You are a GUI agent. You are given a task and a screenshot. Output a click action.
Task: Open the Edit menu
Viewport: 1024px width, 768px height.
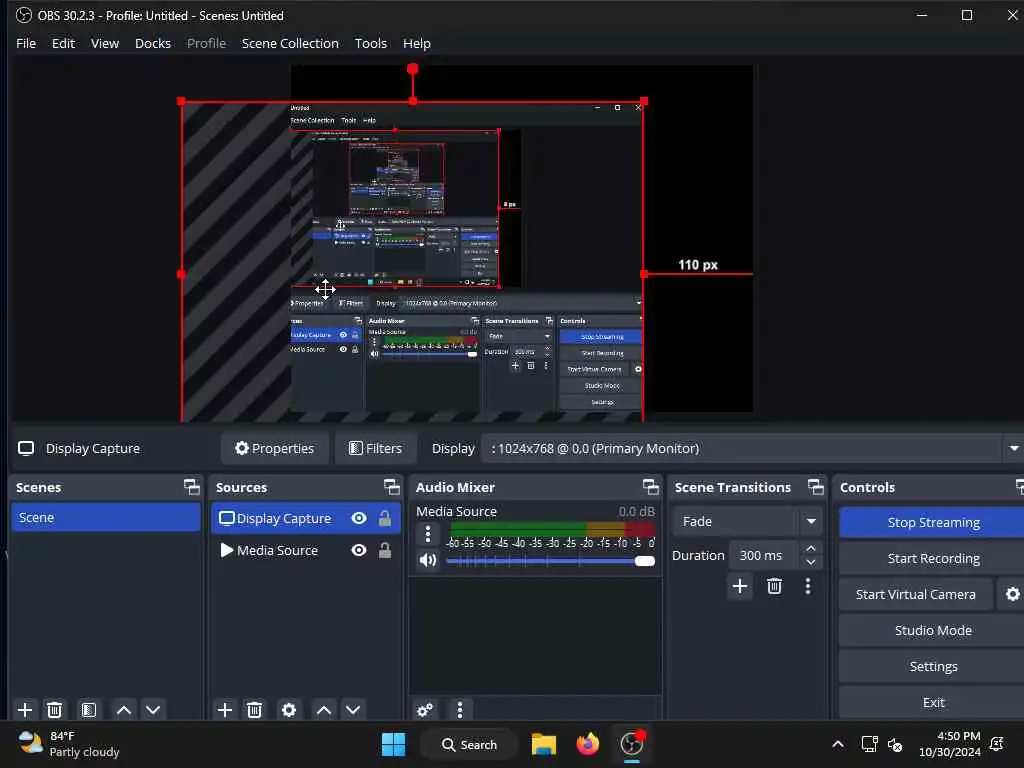(63, 43)
